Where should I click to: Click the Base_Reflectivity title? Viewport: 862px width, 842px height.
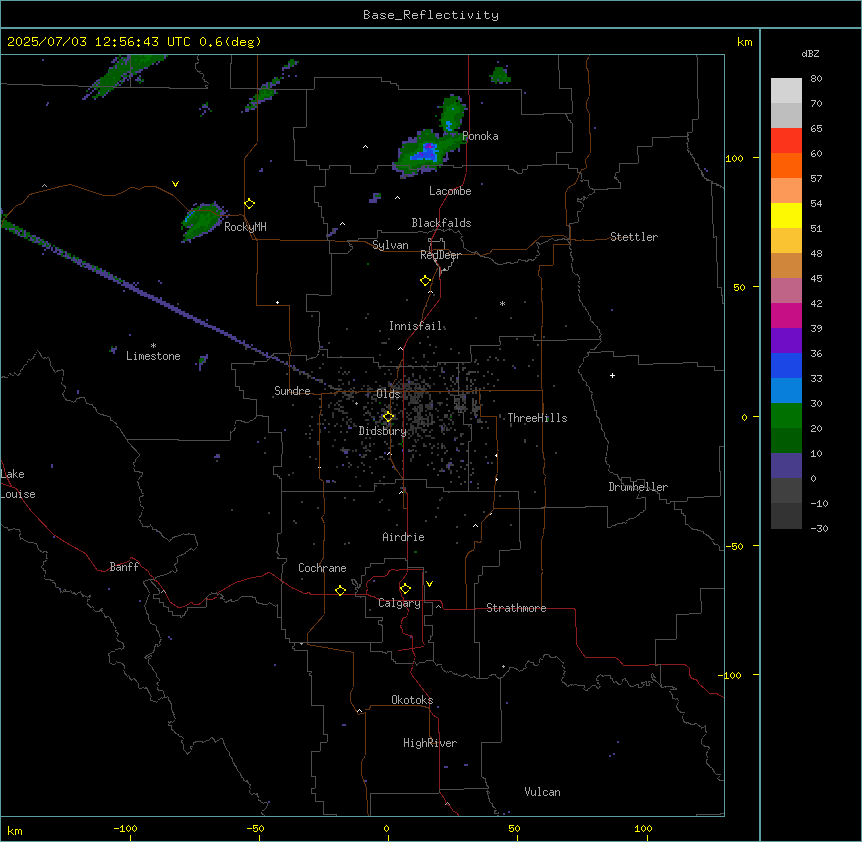(431, 15)
